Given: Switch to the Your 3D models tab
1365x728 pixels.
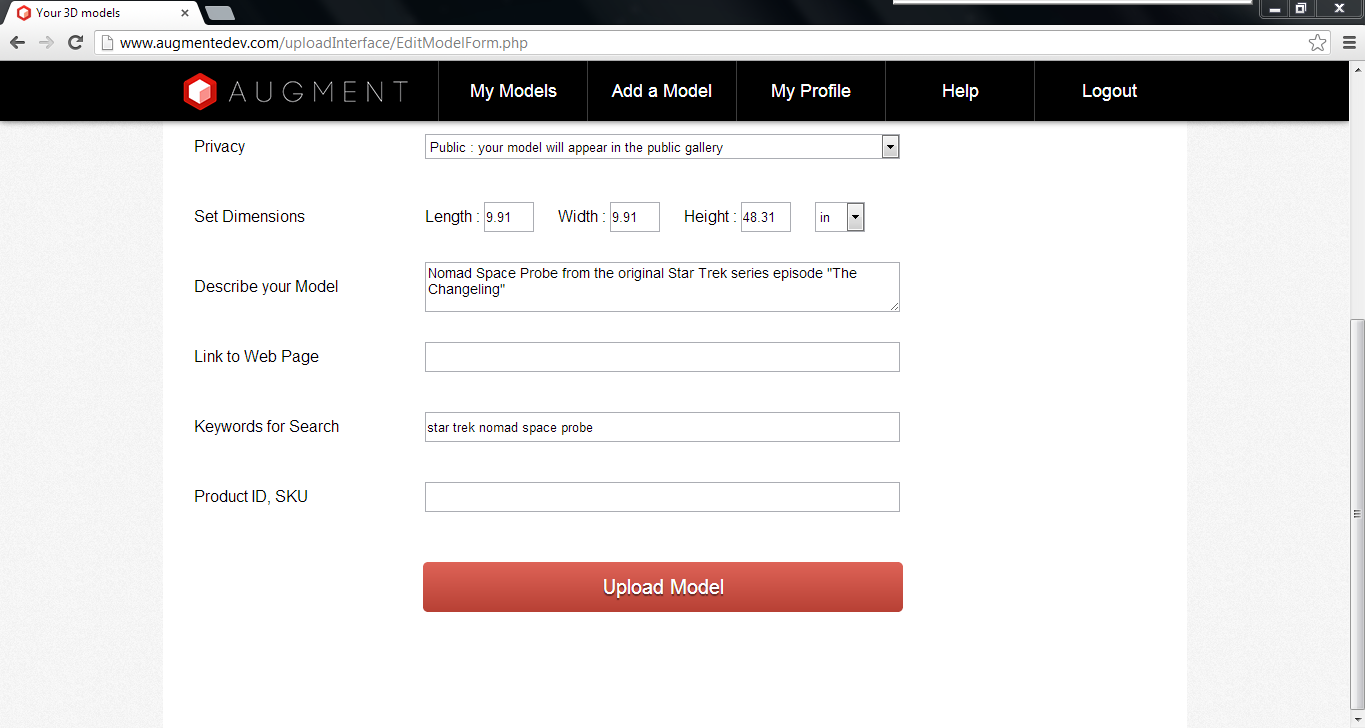Looking at the screenshot, I should click(100, 14).
